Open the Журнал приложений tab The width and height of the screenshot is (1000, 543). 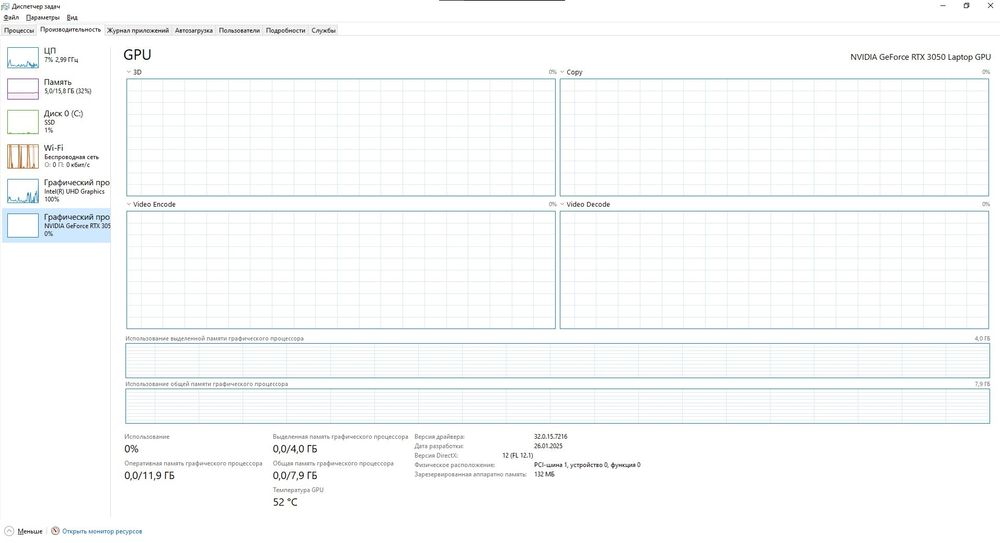138,30
